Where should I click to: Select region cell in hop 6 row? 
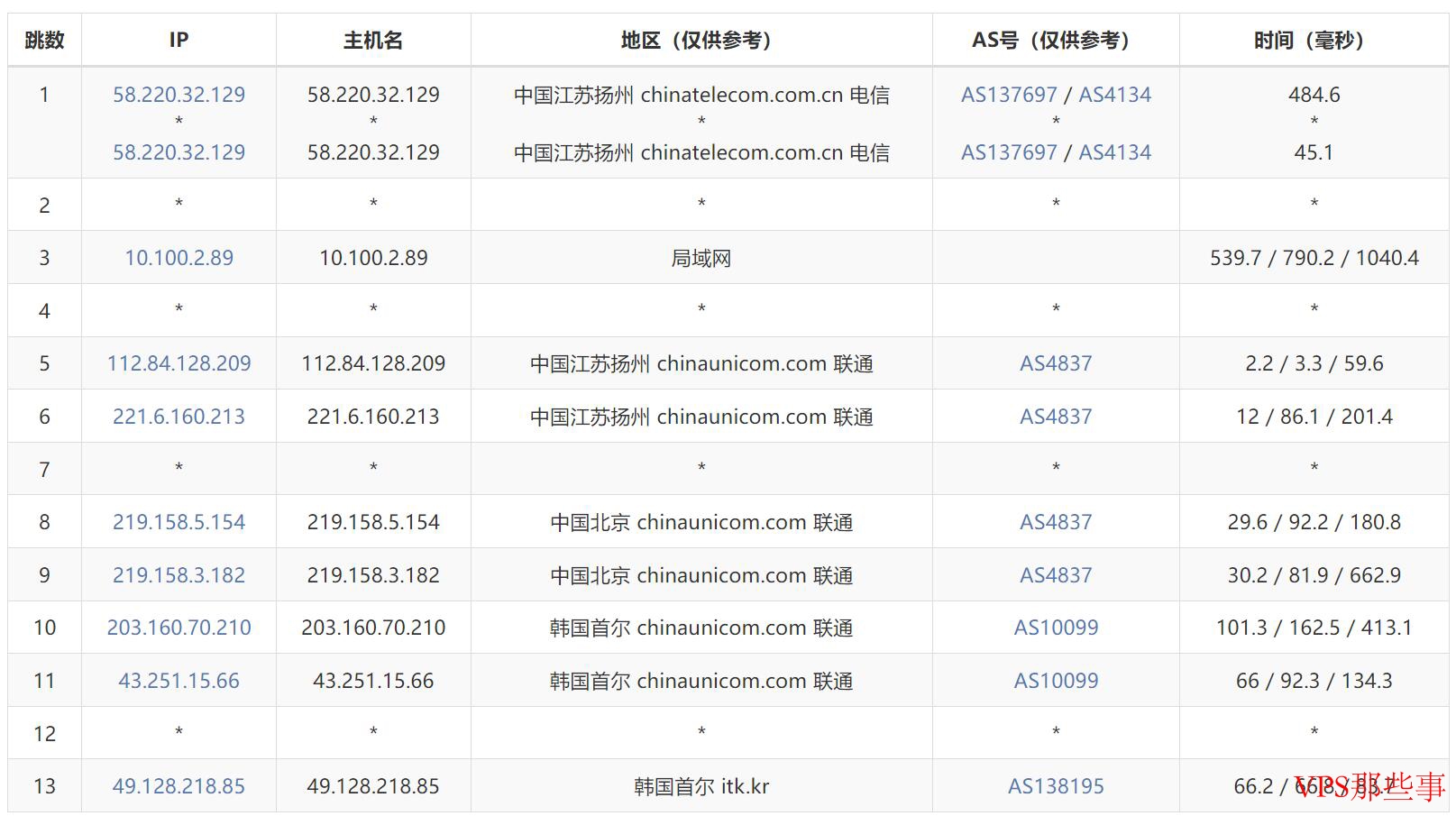701,417
